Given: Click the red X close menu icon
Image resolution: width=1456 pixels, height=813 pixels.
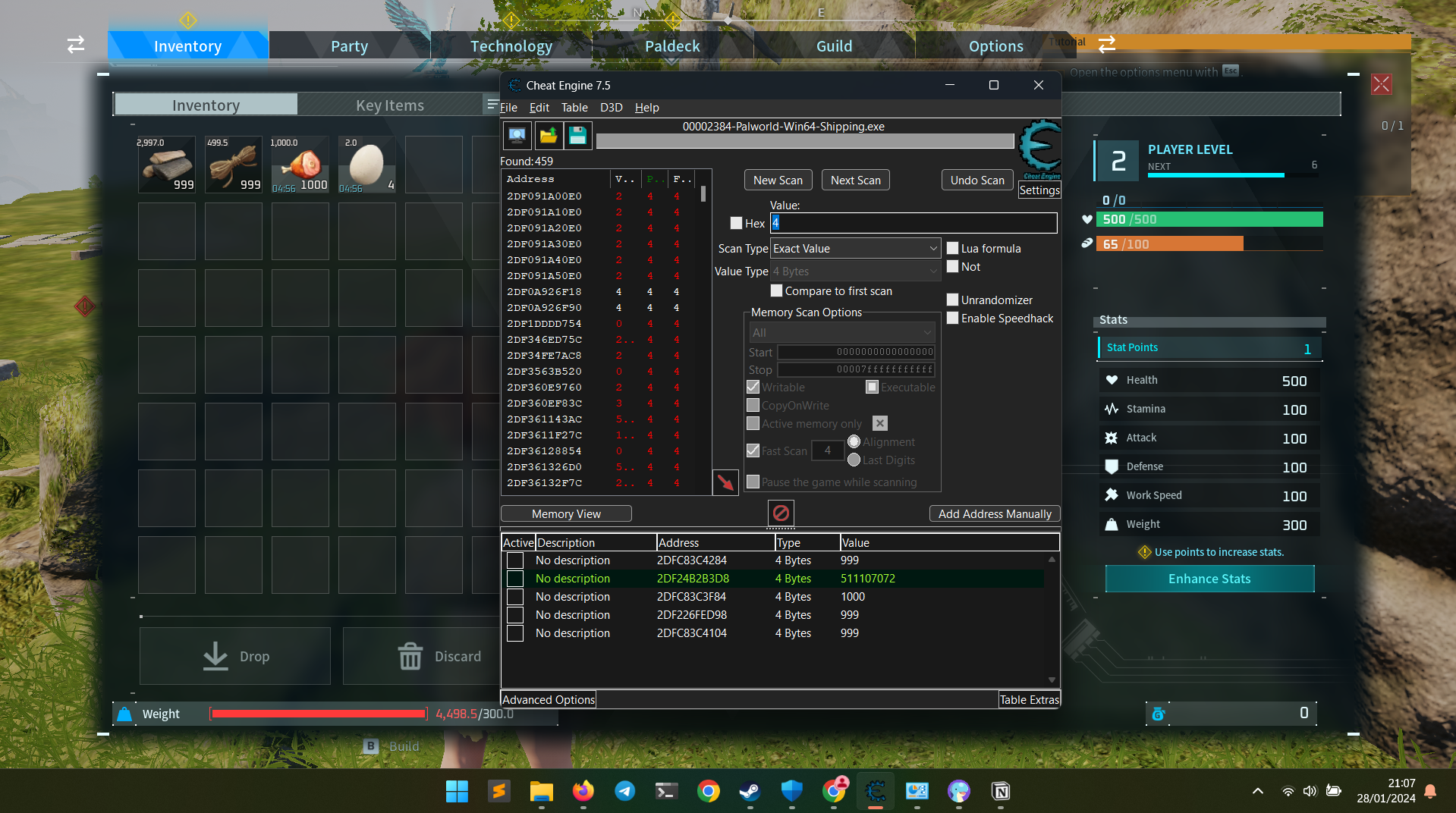Looking at the screenshot, I should 1381,84.
